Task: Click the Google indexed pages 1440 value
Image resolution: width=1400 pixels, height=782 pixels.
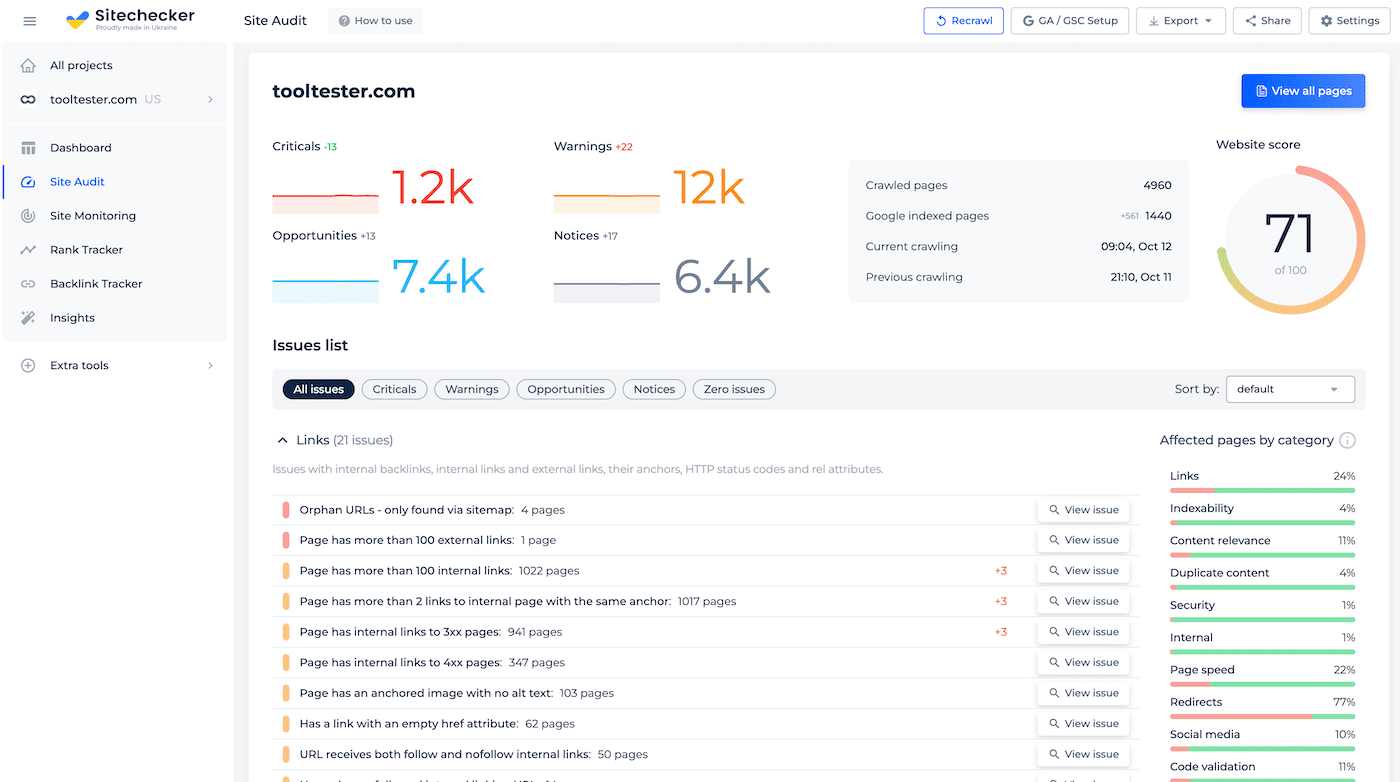Action: pos(1158,216)
